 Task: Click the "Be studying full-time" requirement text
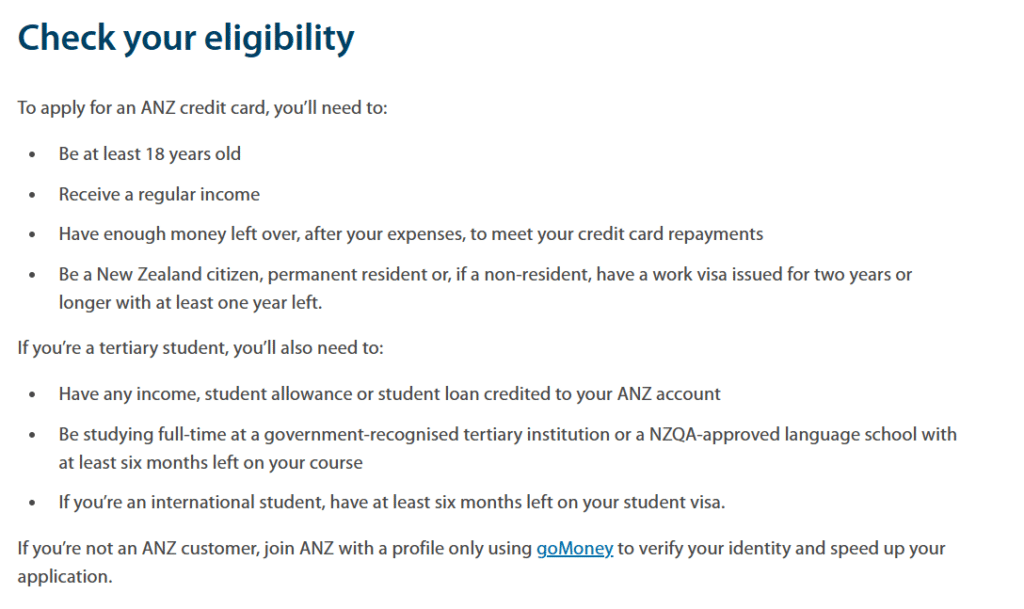(507, 434)
